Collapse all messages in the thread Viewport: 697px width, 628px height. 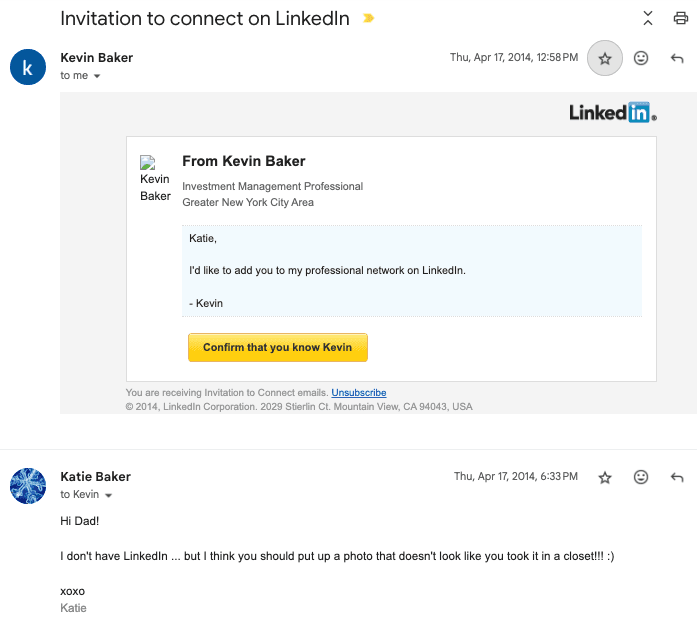pos(648,18)
